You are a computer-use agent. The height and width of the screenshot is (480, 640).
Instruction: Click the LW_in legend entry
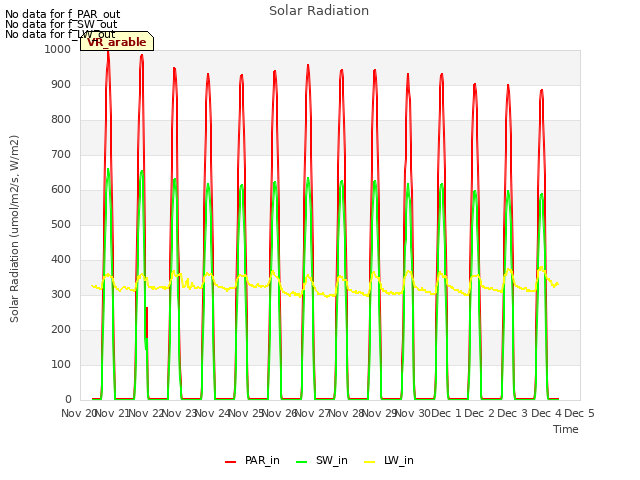[389, 461]
